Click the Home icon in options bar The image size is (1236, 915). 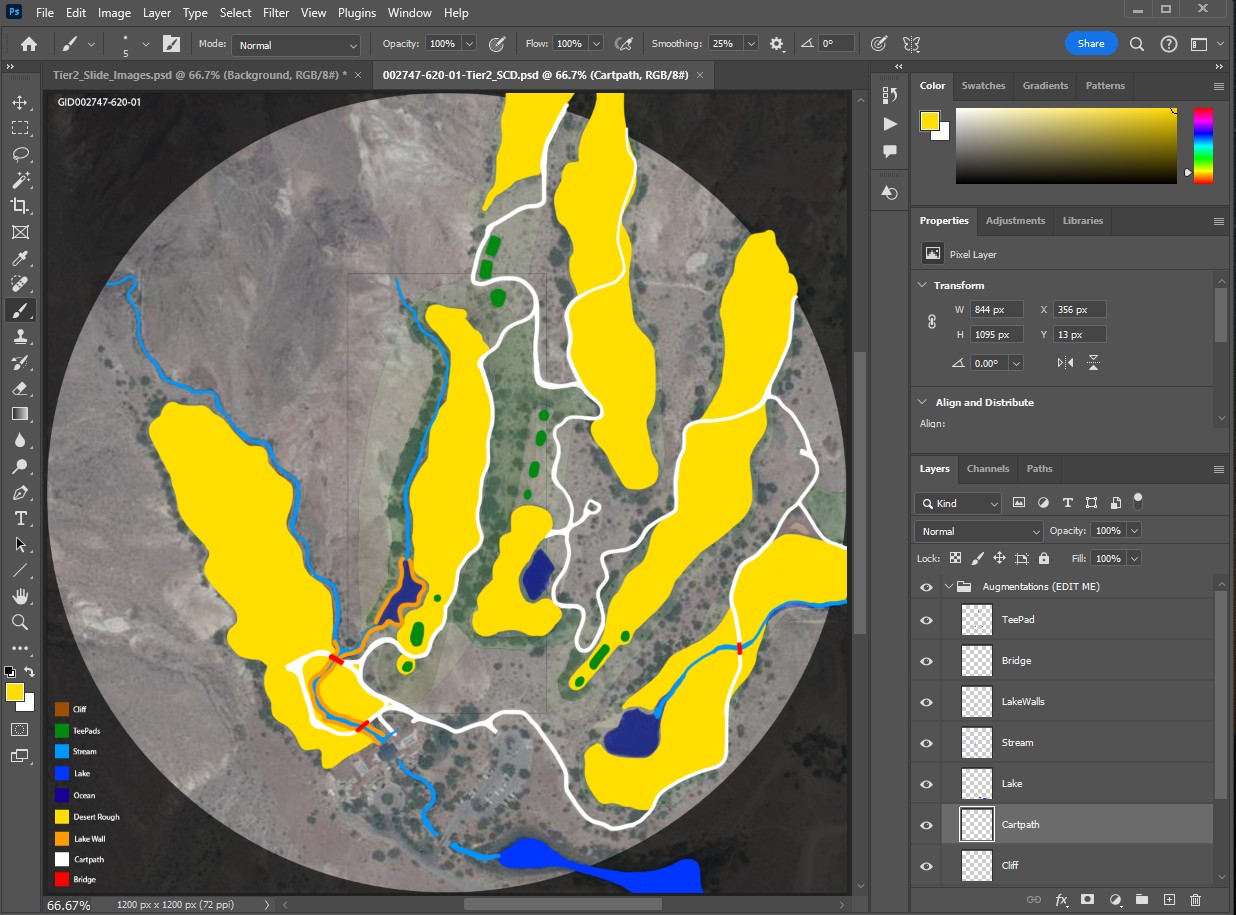[x=29, y=44]
